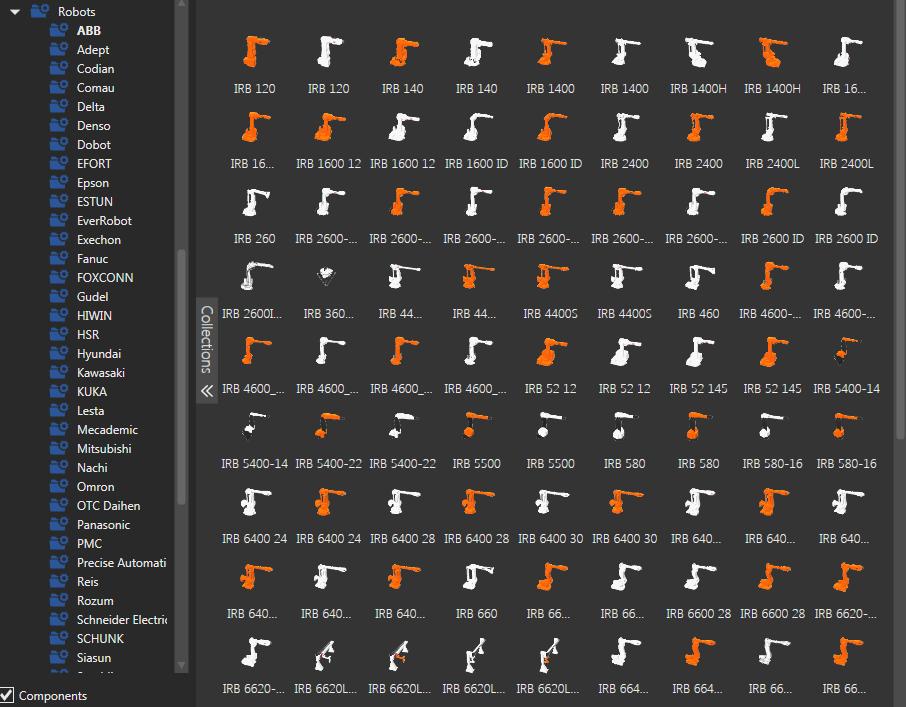Click the robot grid vertical scrollbar
The width and height of the screenshot is (906, 707).
click(x=900, y=219)
